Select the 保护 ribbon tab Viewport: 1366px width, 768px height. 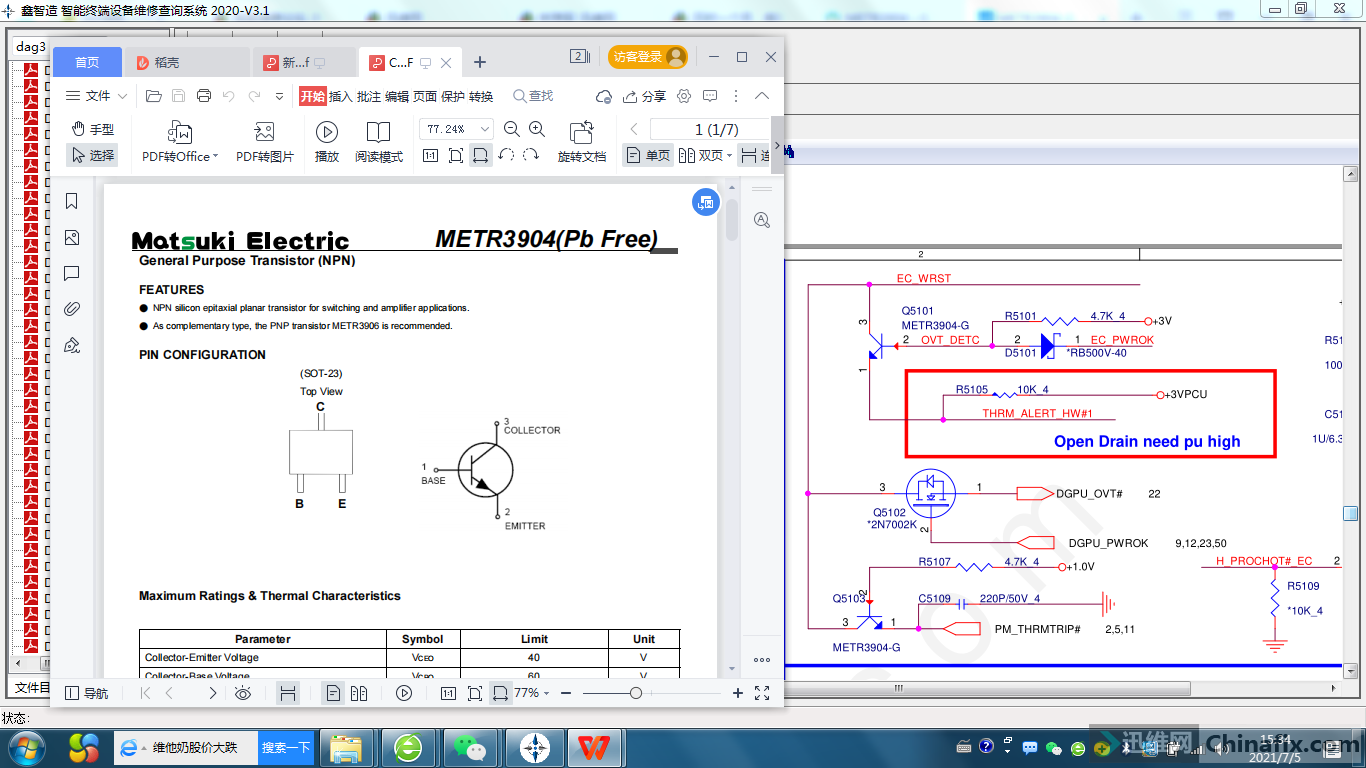(453, 96)
